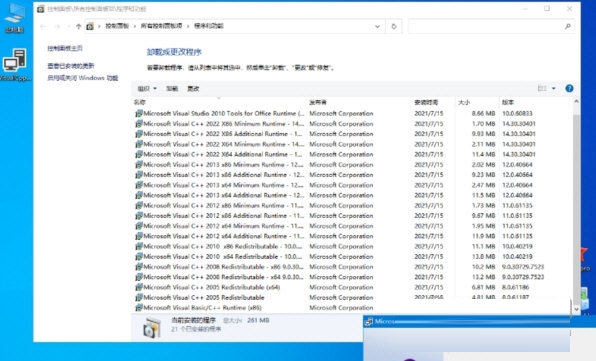Click 控制面板 breadcrumb in address bar
Screen dimensions: 596x361
pos(117,26)
